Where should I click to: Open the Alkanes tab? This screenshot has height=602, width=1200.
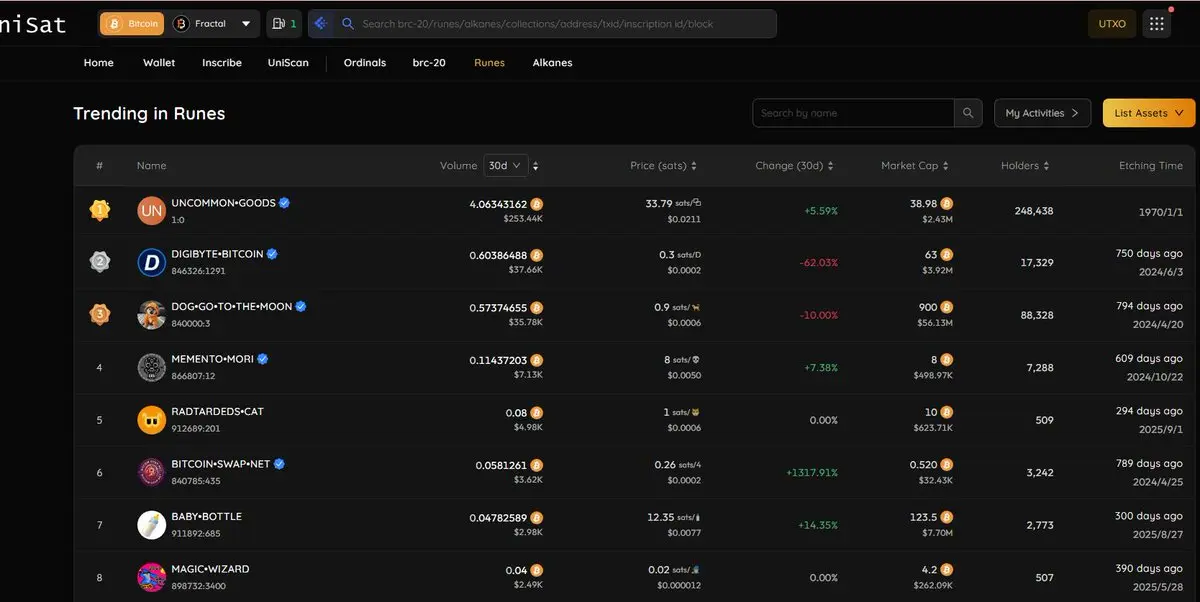552,63
